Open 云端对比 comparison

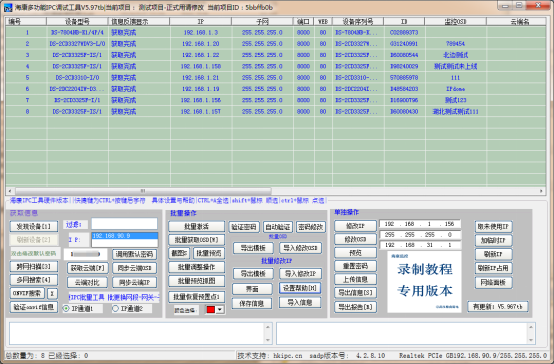(x=87, y=282)
